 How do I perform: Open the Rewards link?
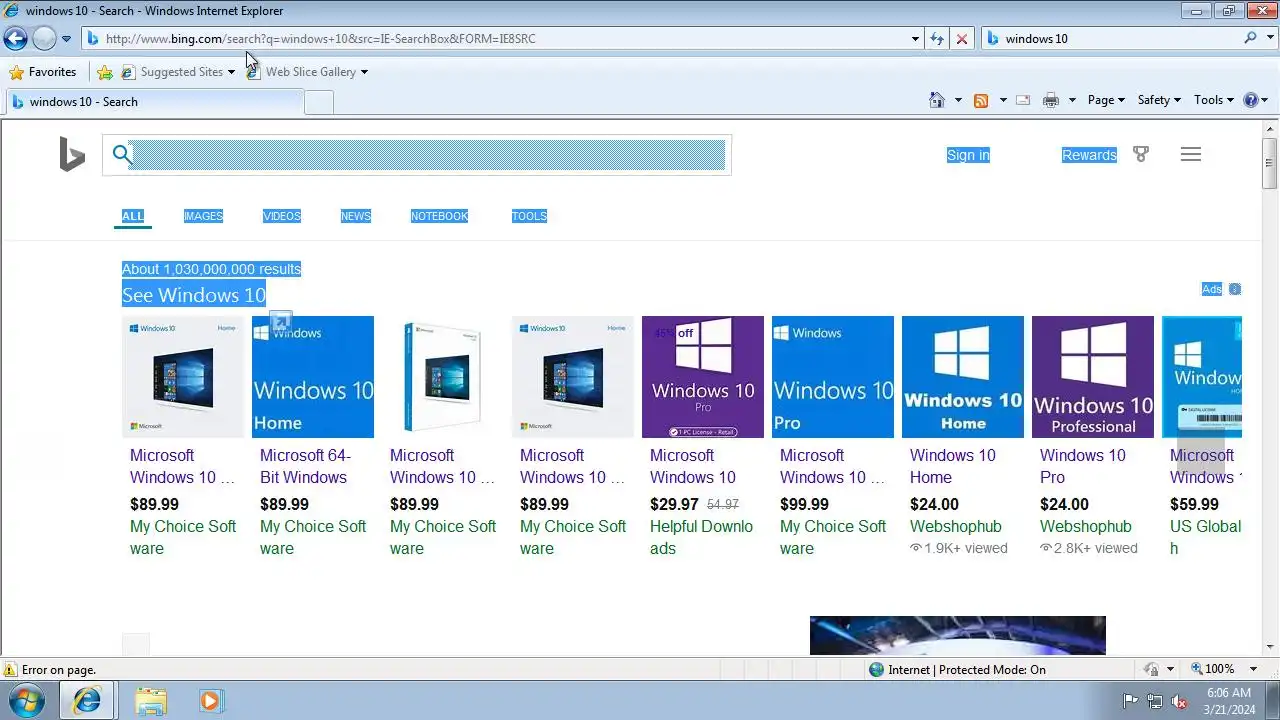(x=1089, y=155)
